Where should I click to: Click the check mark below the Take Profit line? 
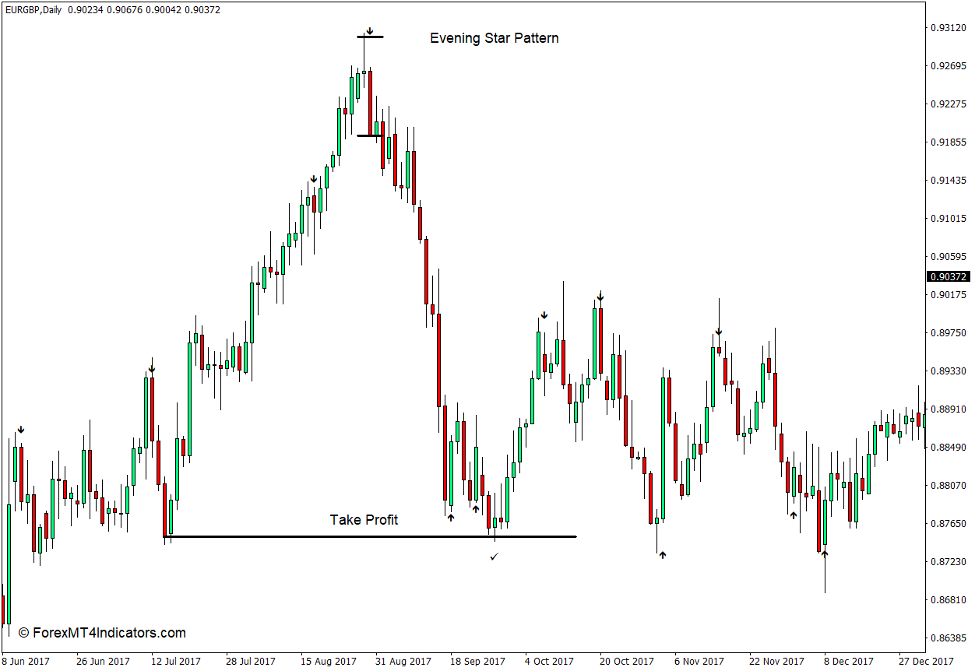tap(494, 557)
